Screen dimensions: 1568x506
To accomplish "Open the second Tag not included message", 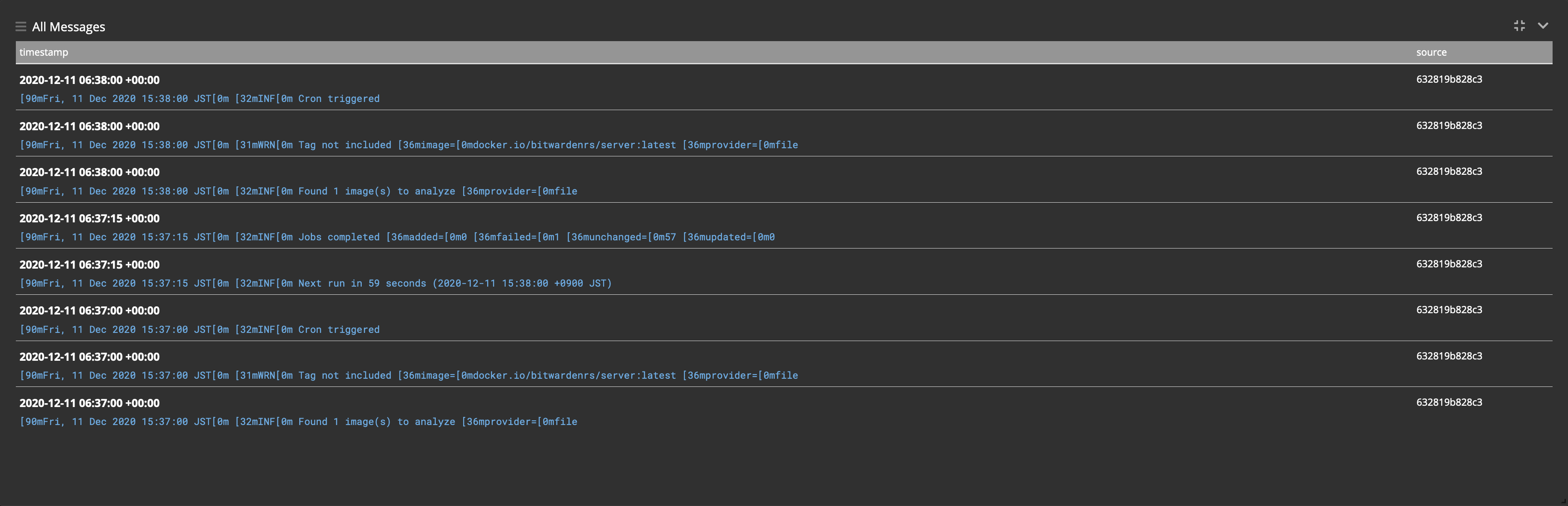I will [408, 375].
